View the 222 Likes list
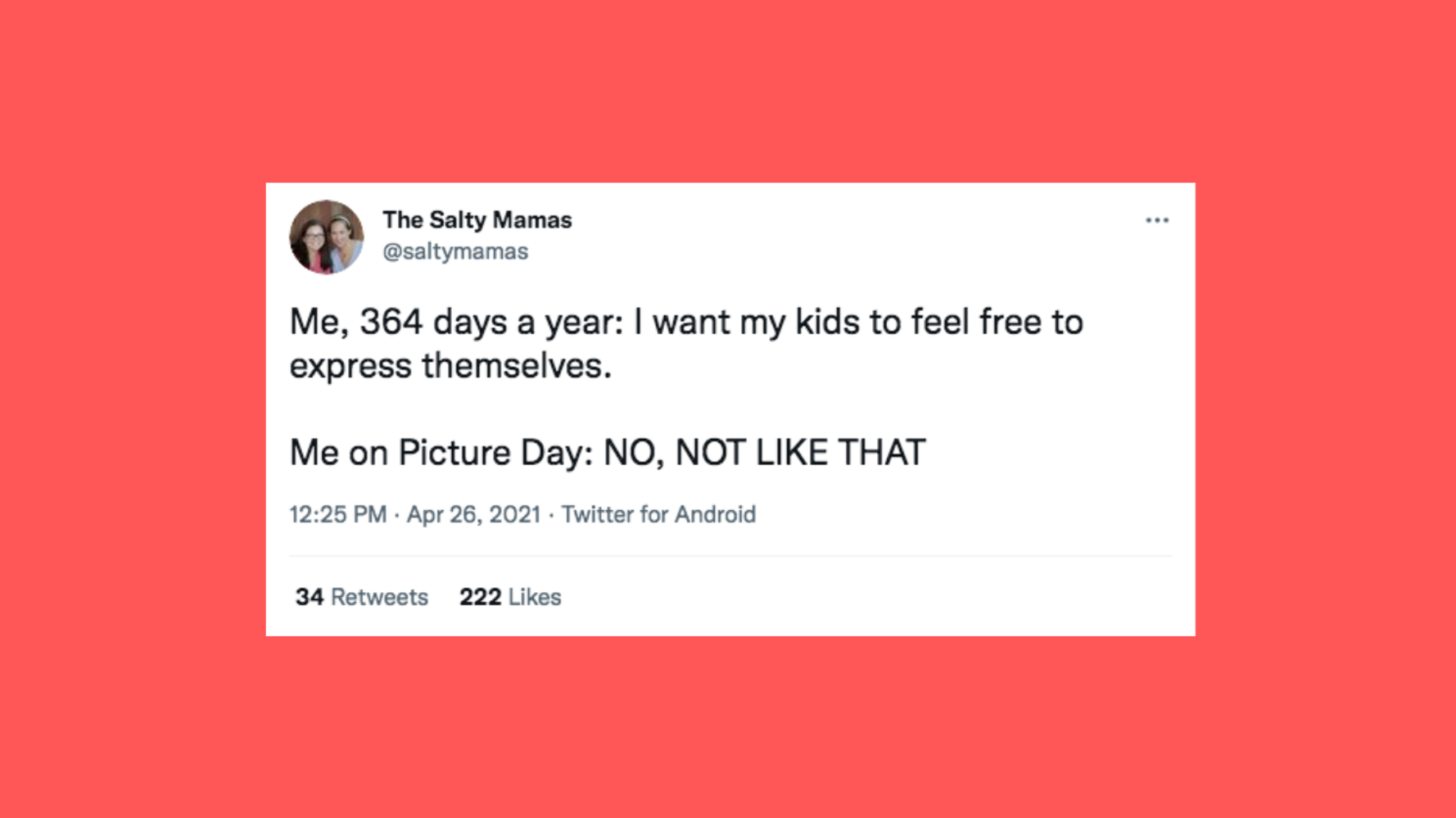The height and width of the screenshot is (818, 1456). click(510, 597)
